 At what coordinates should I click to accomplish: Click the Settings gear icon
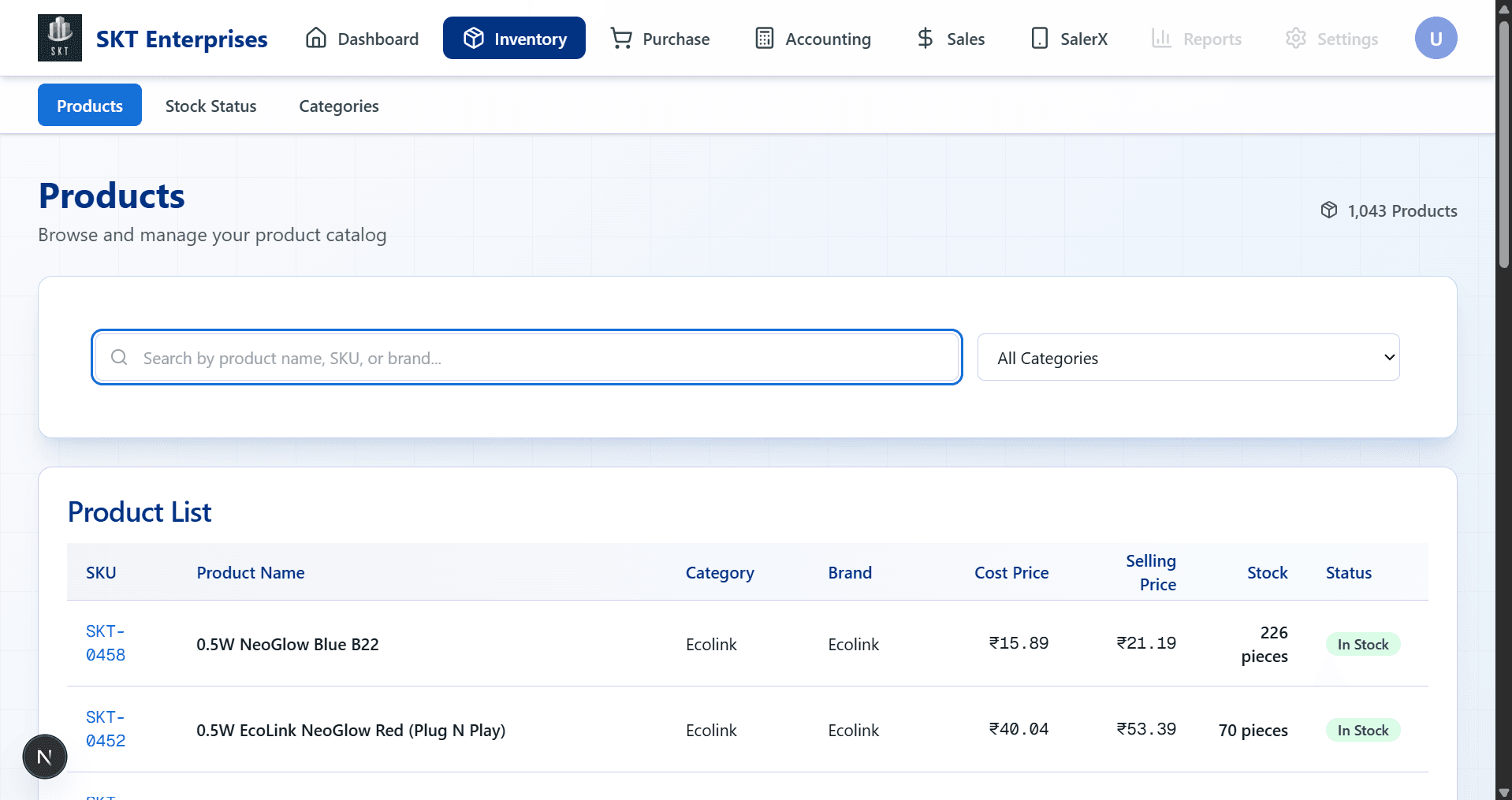[1296, 38]
